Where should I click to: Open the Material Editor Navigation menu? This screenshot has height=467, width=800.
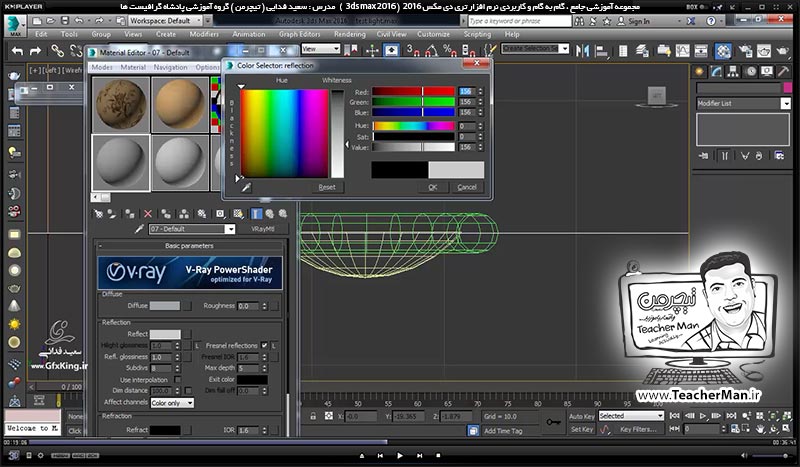point(170,67)
